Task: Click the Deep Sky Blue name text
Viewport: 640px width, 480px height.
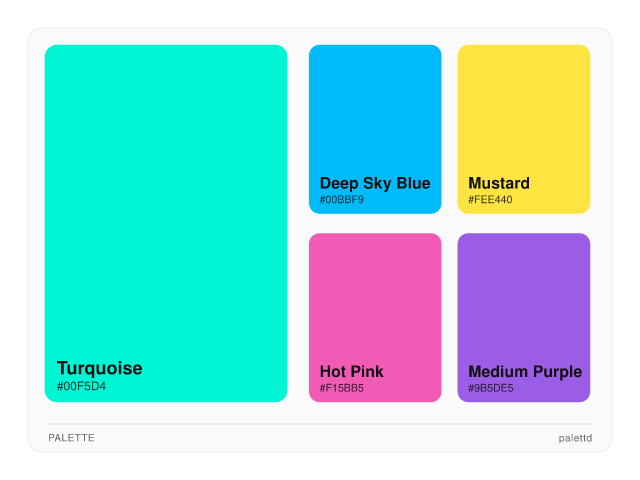Action: 375,183
